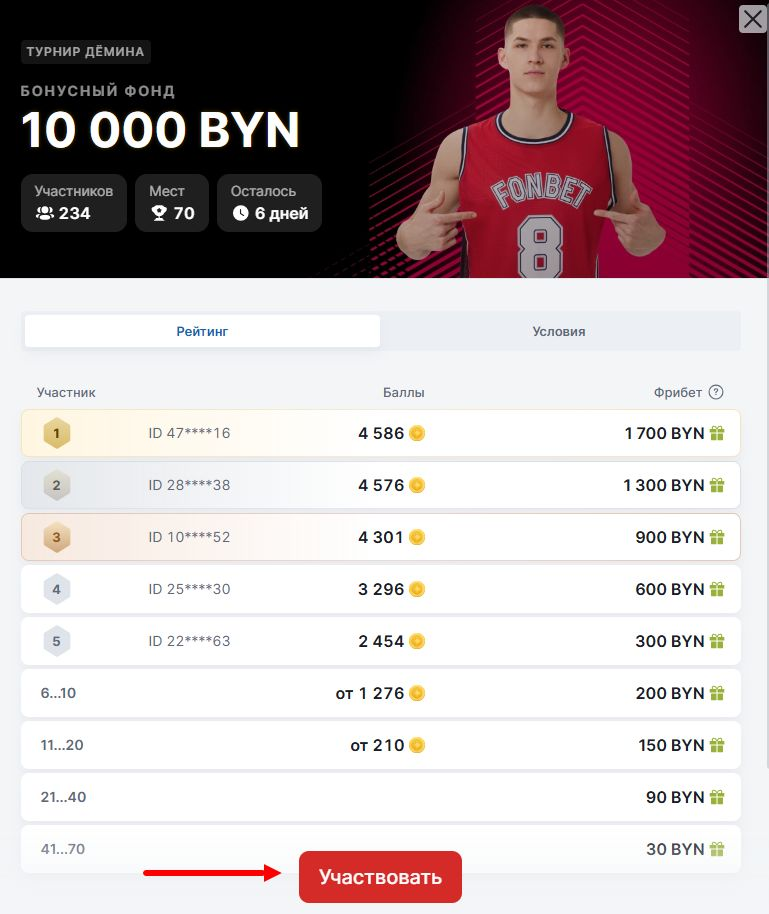This screenshot has height=914, width=769.
Task: Select the 6...10 places row
Action: (x=380, y=693)
